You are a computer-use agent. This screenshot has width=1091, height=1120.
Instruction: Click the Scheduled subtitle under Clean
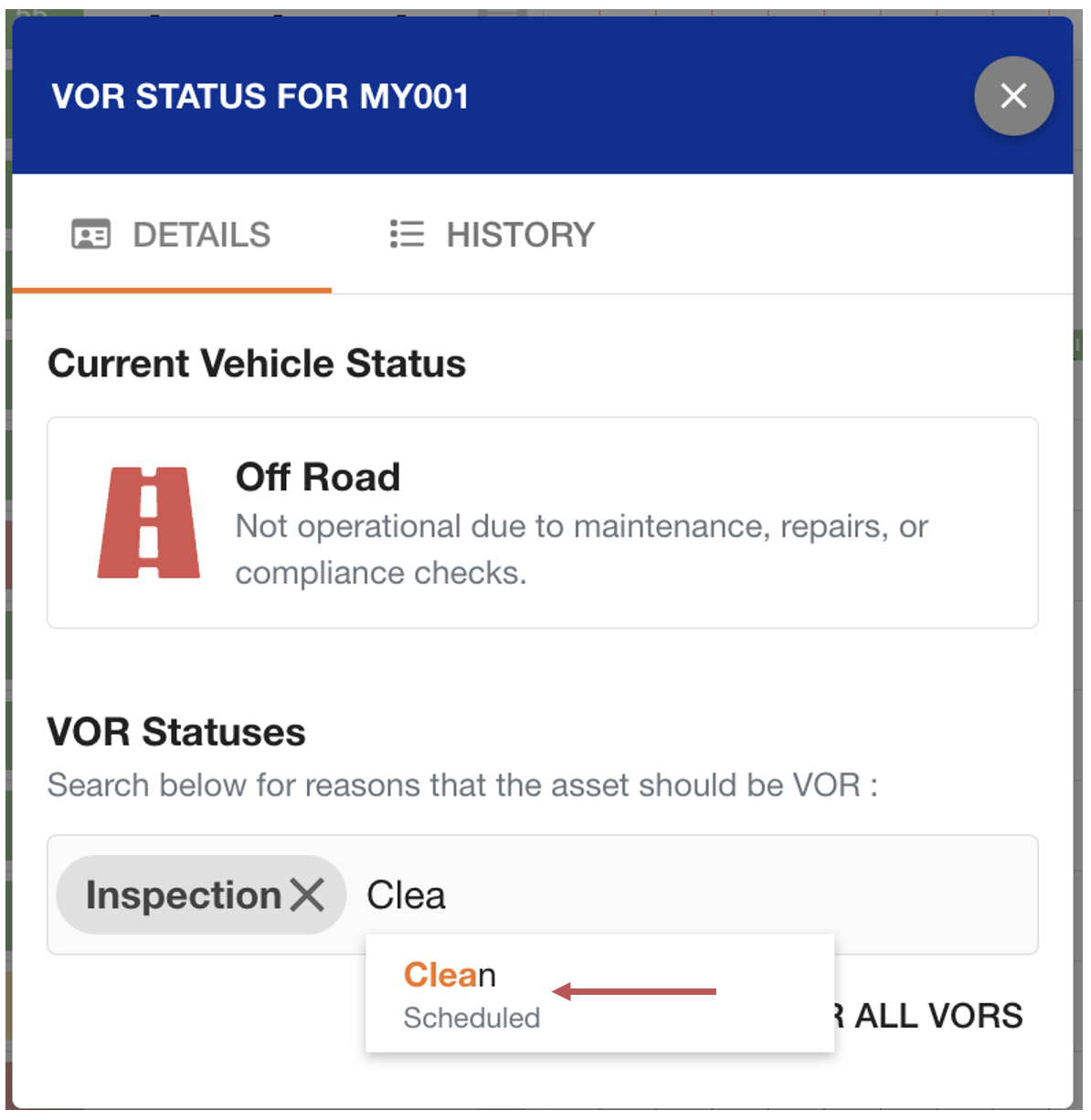coord(471,1018)
